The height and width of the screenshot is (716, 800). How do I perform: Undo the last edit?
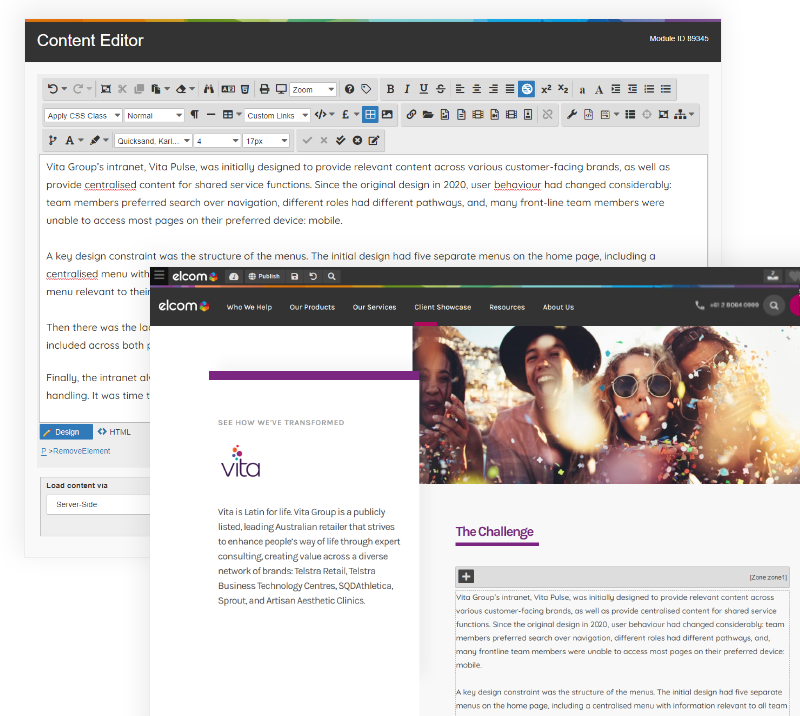coord(53,89)
